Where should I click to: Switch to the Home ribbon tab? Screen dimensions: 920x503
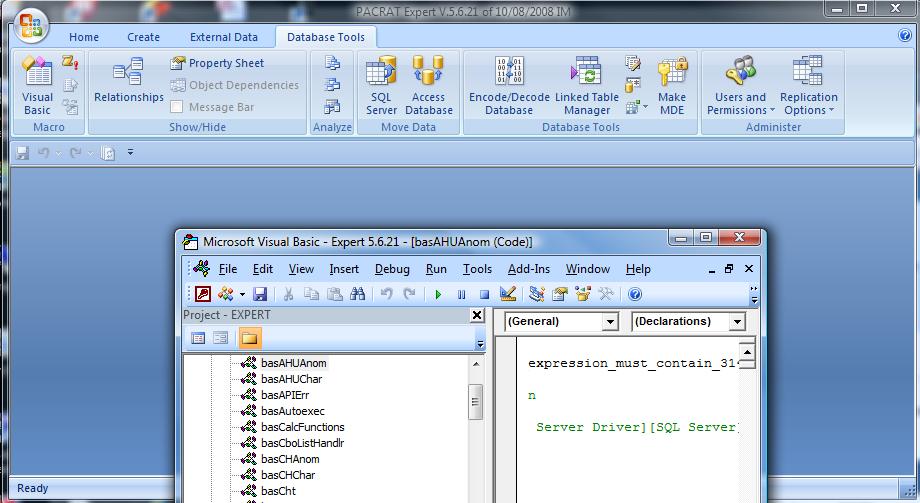(84, 37)
